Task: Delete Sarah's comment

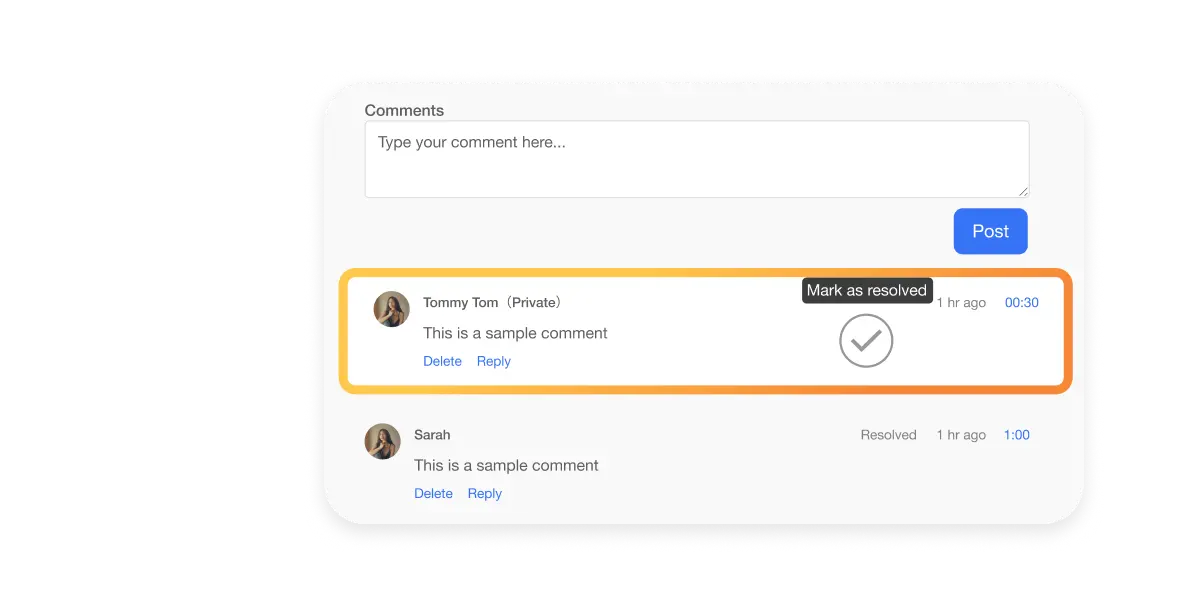Action: (x=433, y=493)
